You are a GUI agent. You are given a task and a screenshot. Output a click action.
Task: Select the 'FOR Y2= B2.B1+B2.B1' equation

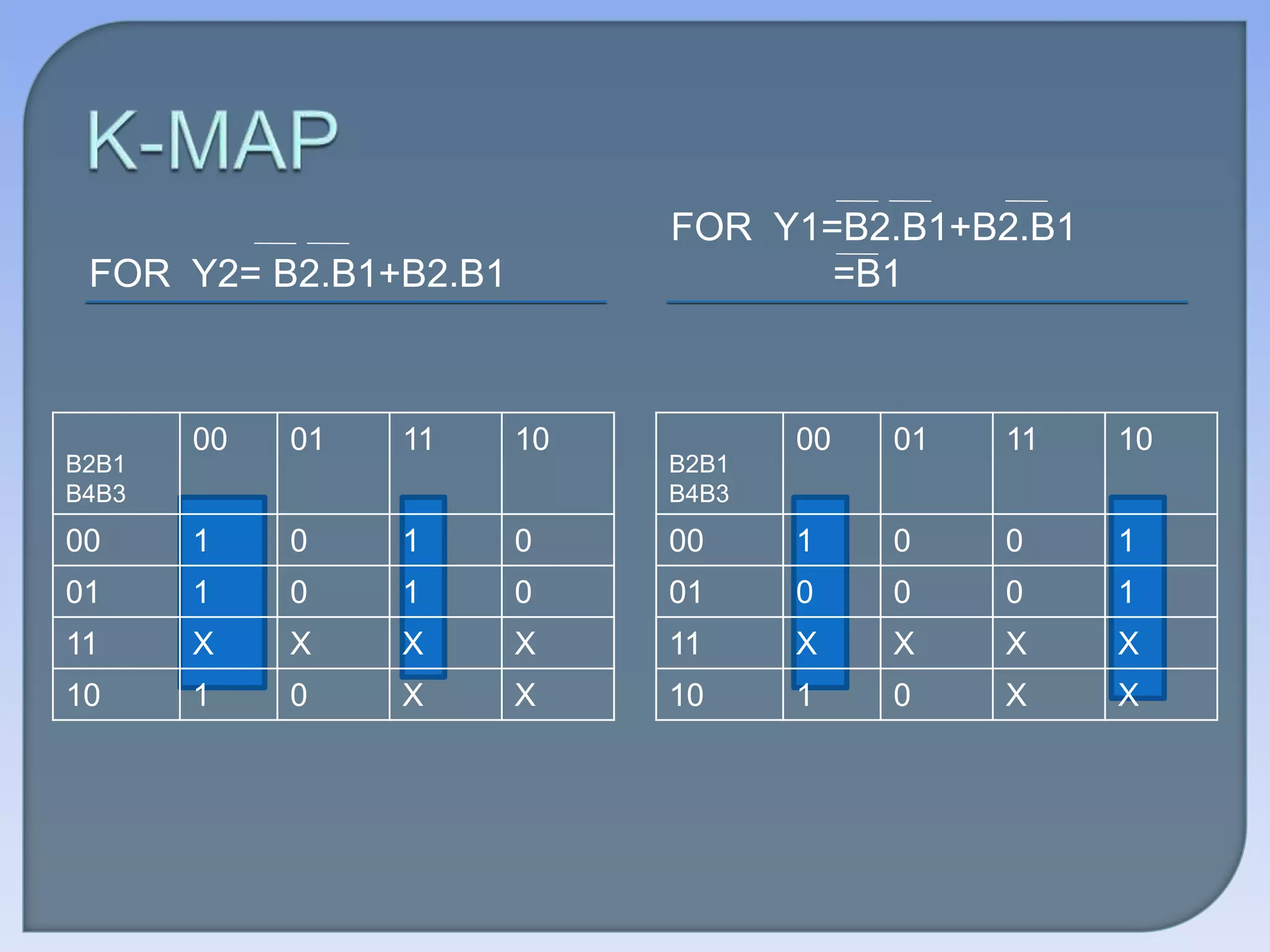[296, 273]
